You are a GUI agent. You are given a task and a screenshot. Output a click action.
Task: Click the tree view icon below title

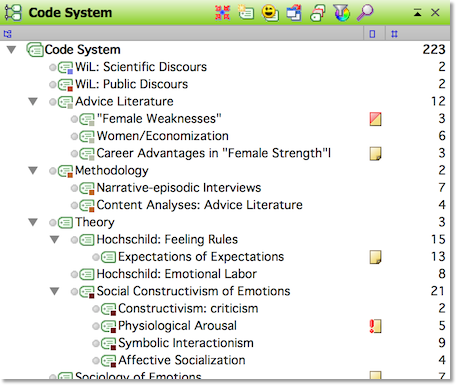(x=7, y=34)
